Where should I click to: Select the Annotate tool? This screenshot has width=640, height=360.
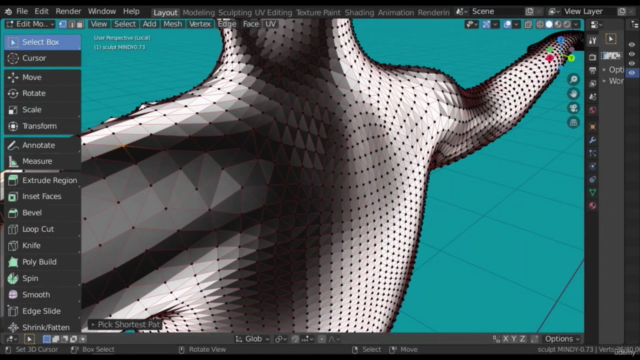click(42, 145)
